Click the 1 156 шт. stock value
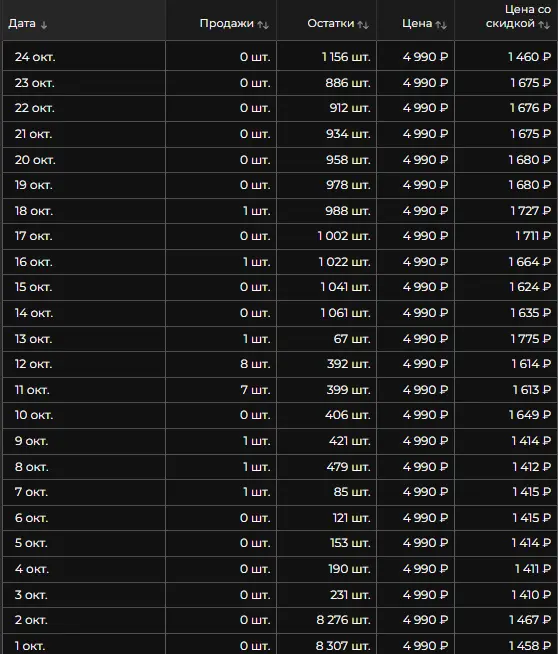 point(346,57)
